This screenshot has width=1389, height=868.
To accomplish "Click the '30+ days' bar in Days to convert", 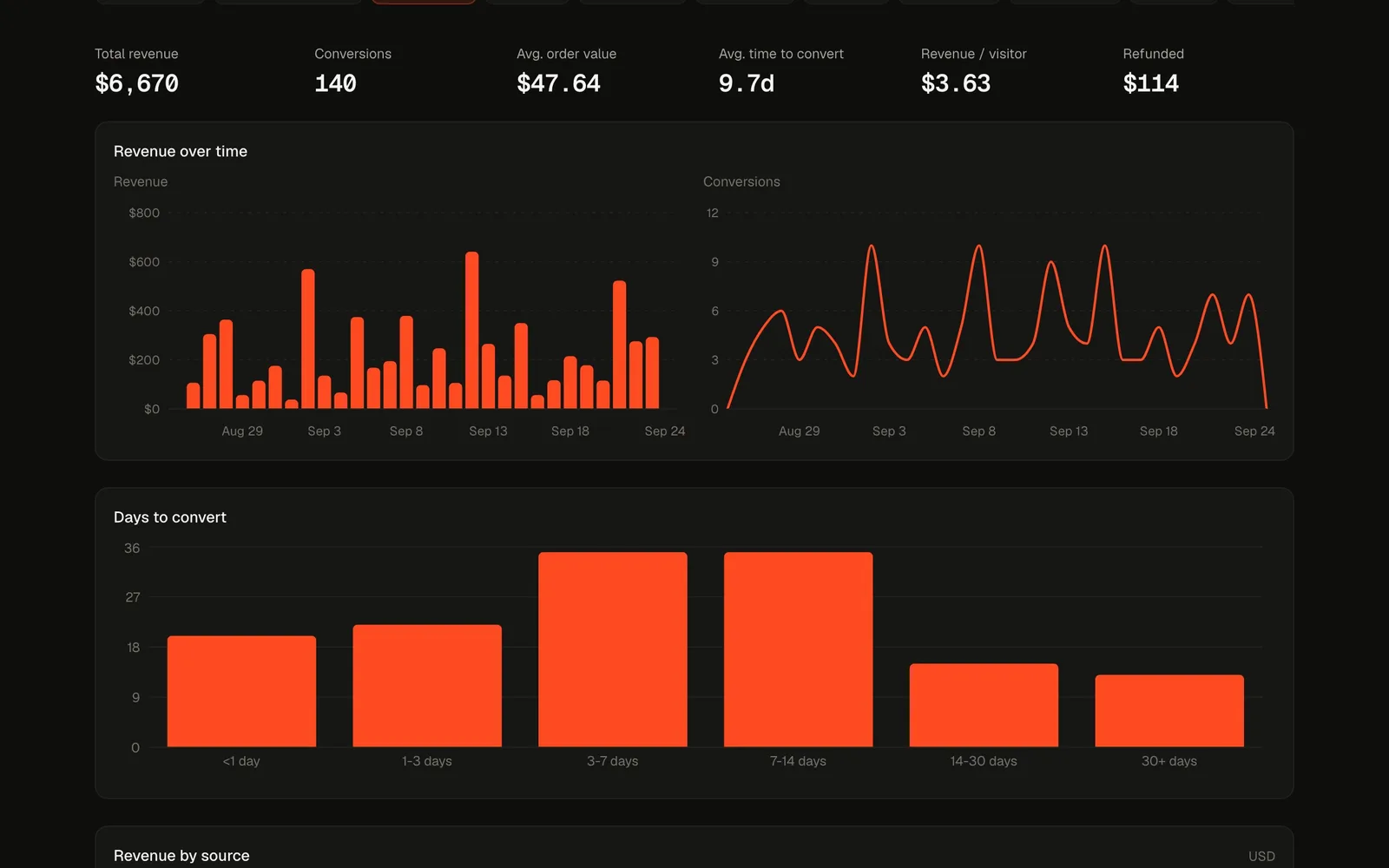I will (1169, 711).
